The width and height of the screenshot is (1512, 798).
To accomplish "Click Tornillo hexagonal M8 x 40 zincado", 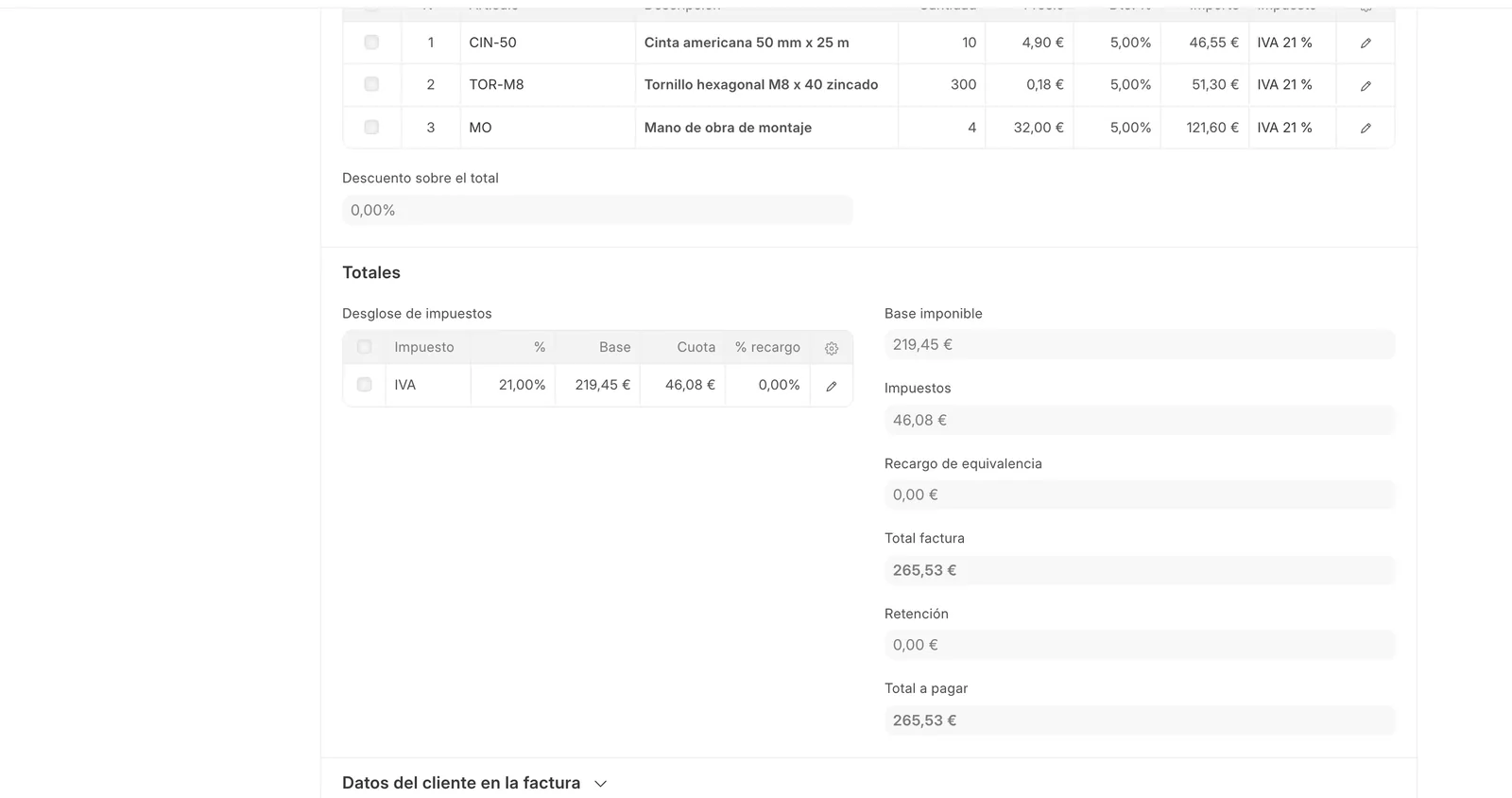I will (x=761, y=84).
